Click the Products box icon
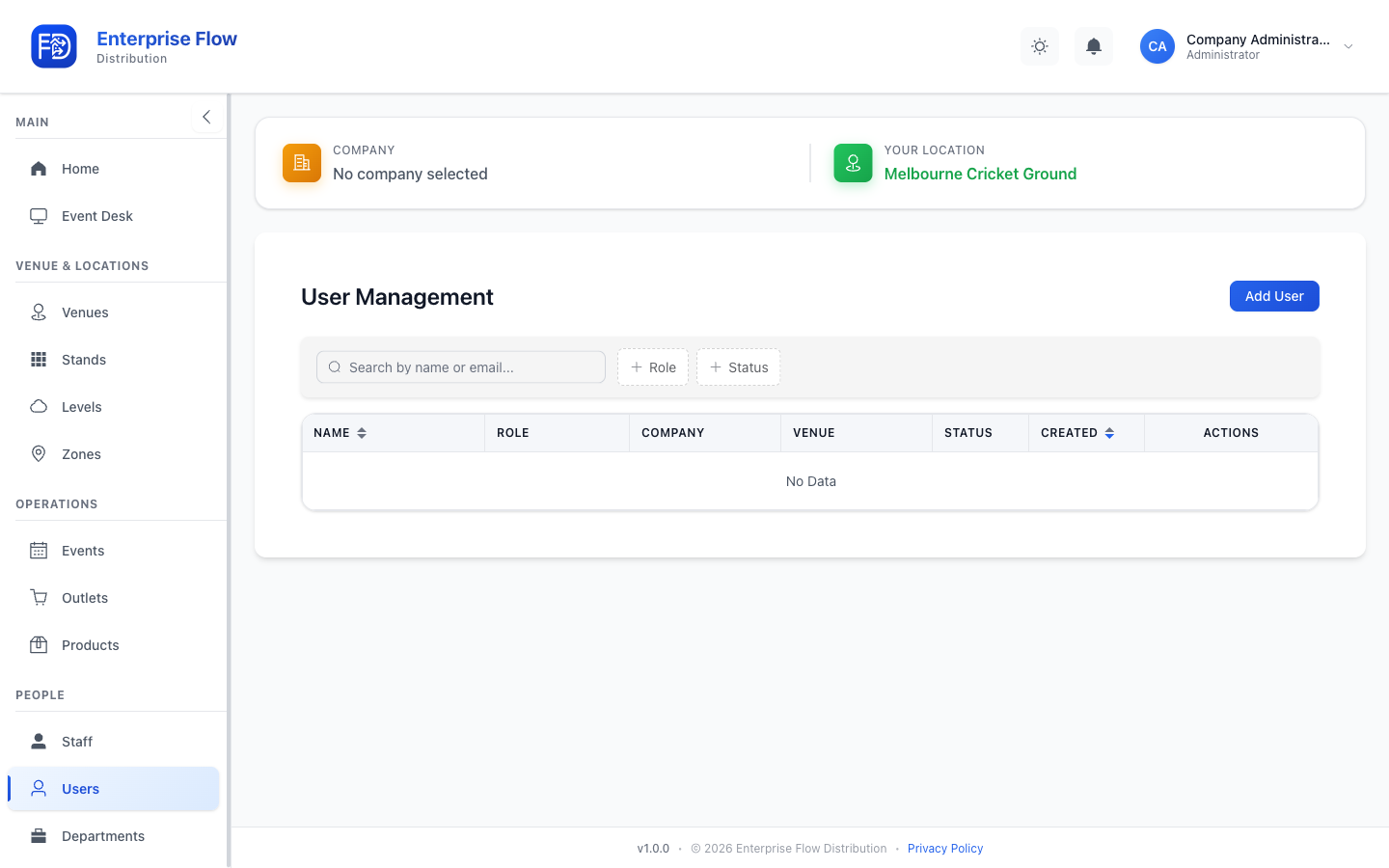Image resolution: width=1389 pixels, height=868 pixels. pyautogui.click(x=39, y=645)
